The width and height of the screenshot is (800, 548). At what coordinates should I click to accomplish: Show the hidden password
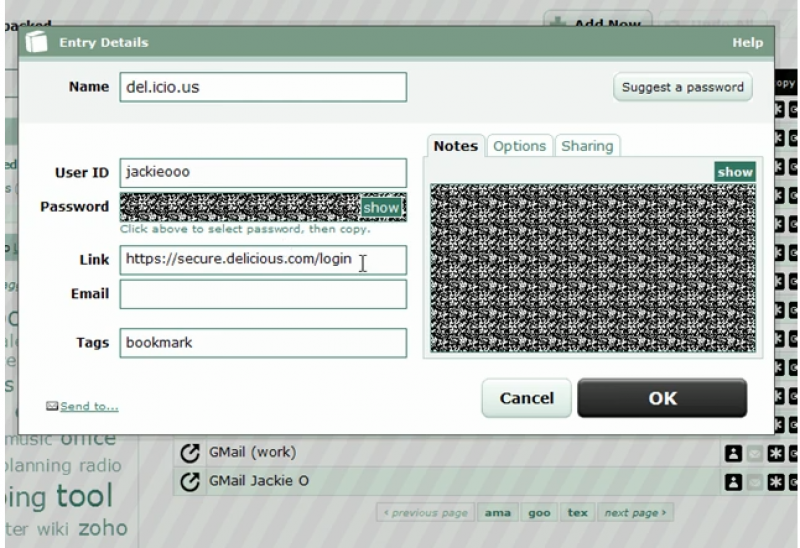coord(381,207)
